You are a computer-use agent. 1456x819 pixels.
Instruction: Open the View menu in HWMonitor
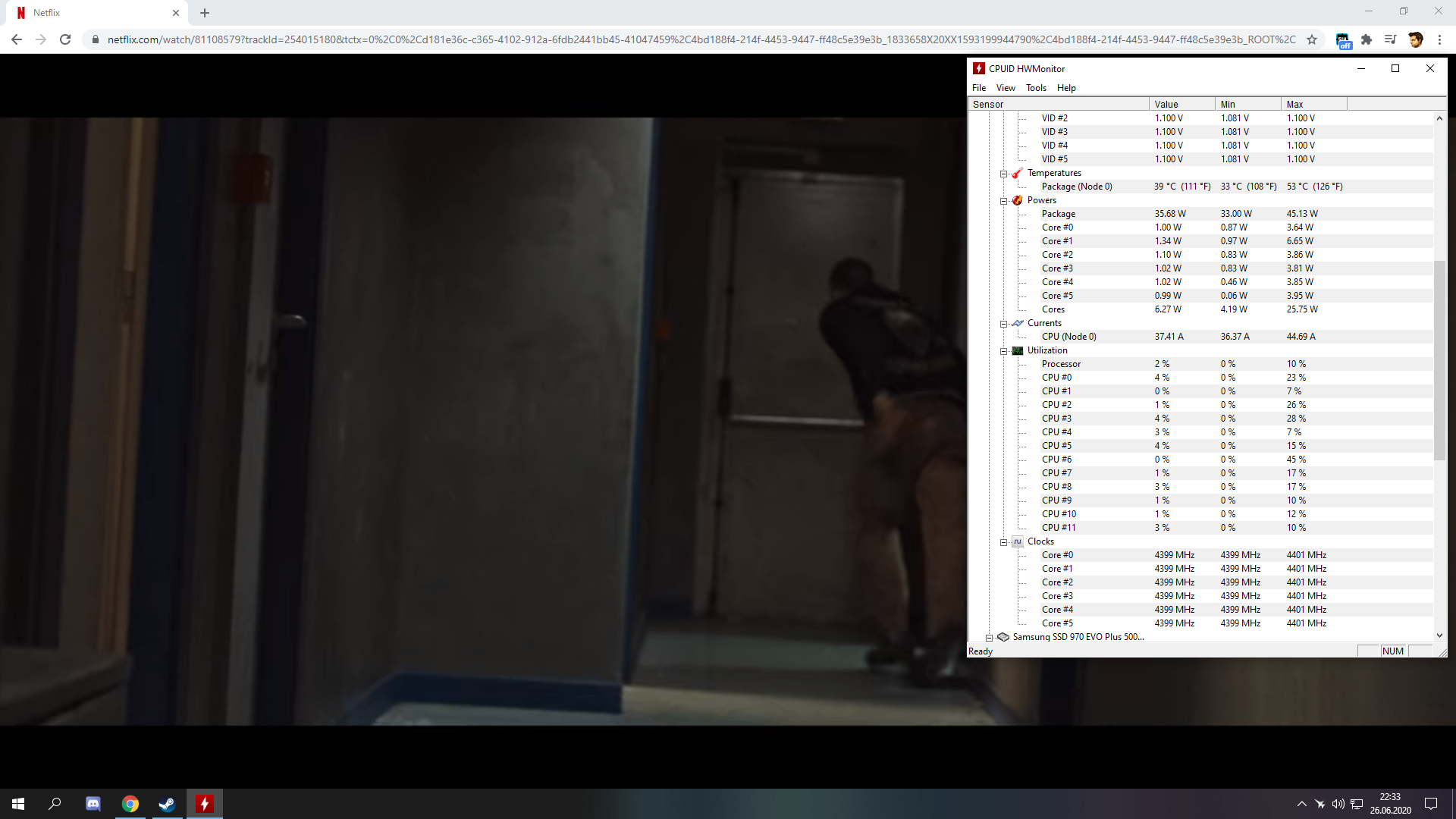1006,88
